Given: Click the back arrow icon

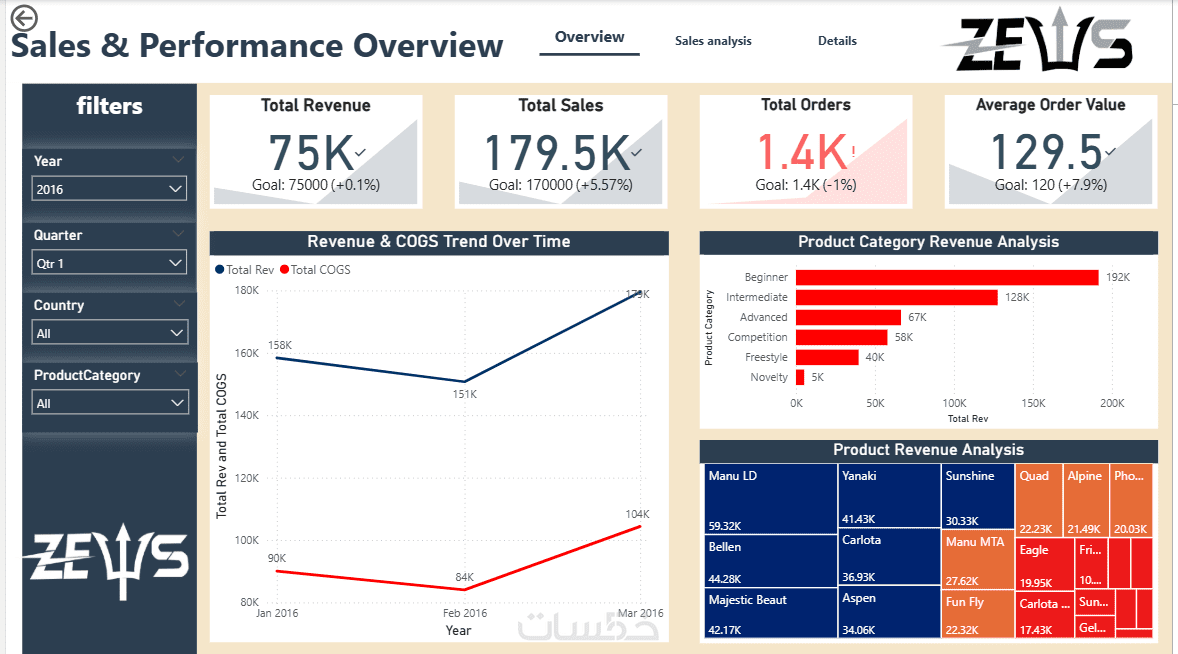Looking at the screenshot, I should click(24, 17).
